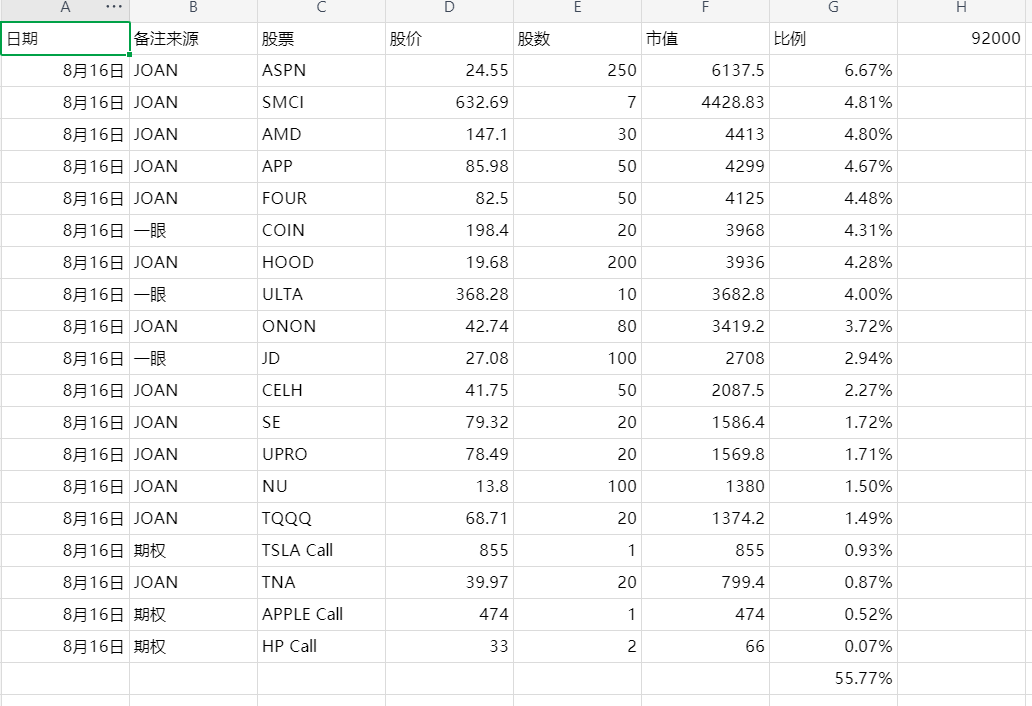Click column H header
Image resolution: width=1032 pixels, height=706 pixels.
coord(961,8)
